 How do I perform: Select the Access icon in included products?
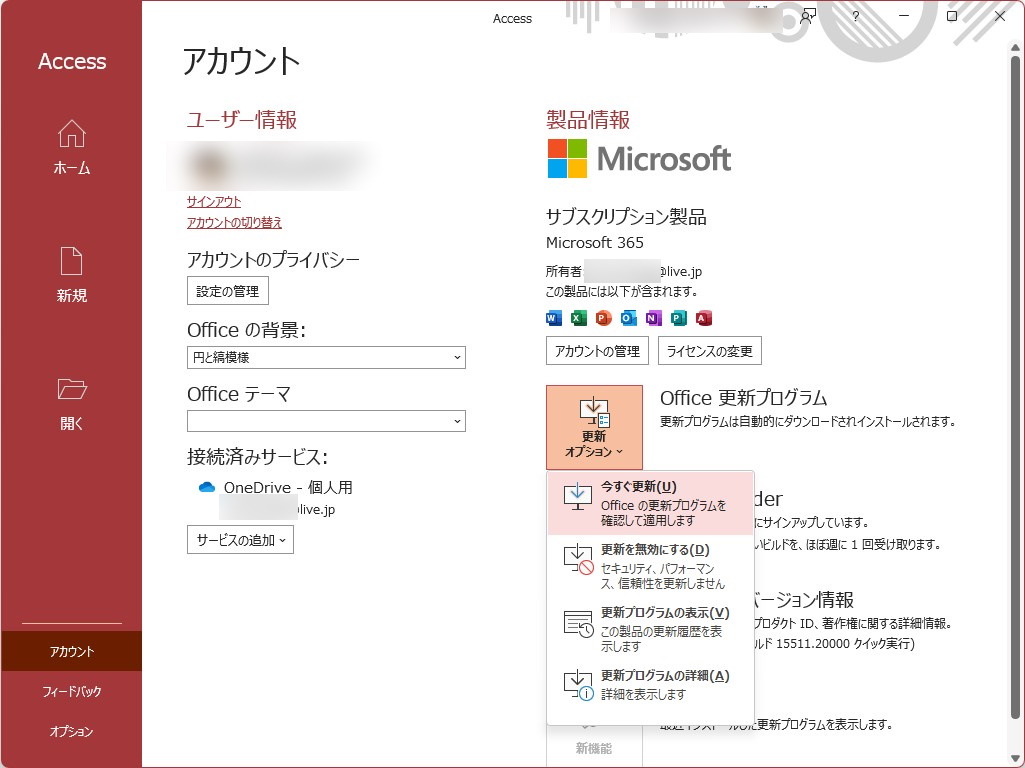tap(701, 318)
